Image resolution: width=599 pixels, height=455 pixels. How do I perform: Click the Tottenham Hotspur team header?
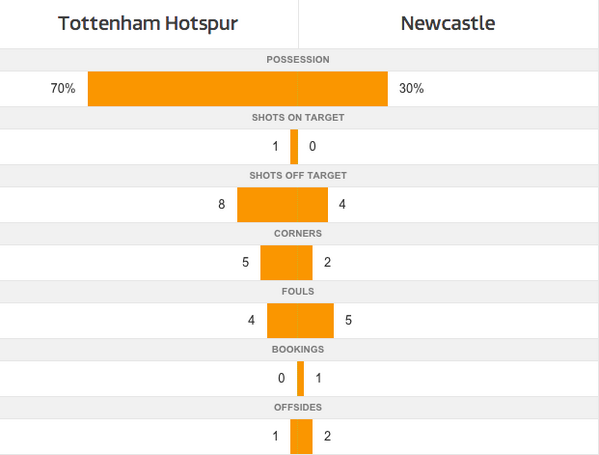pos(148,23)
